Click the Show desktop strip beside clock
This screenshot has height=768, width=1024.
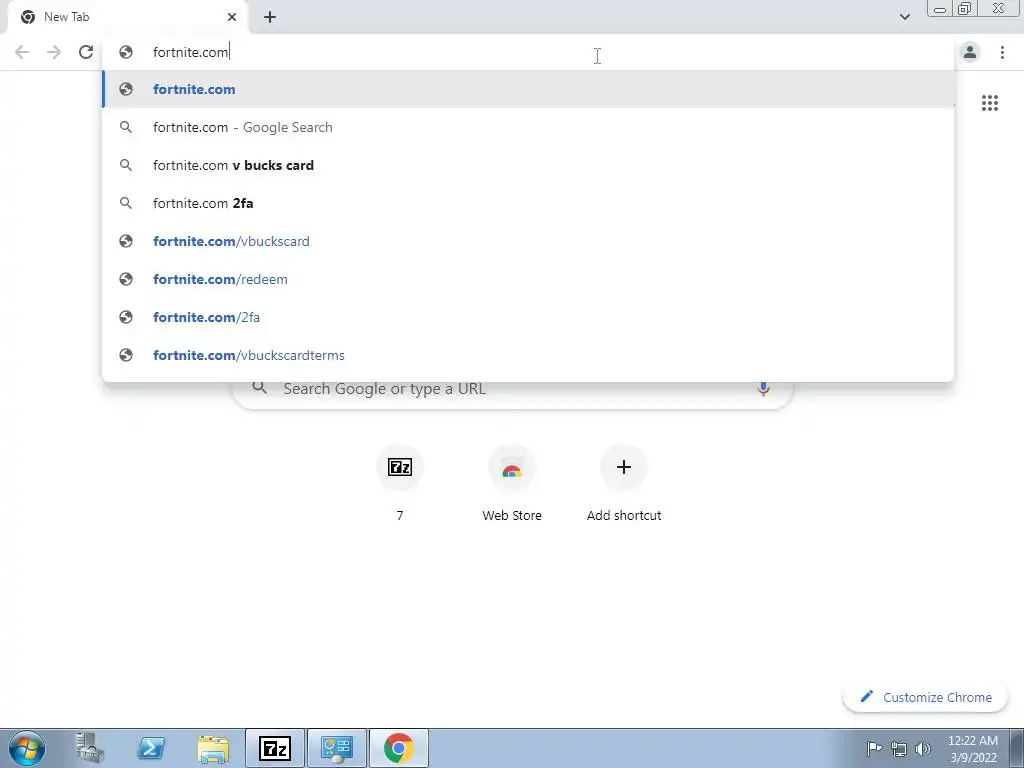[1016, 748]
